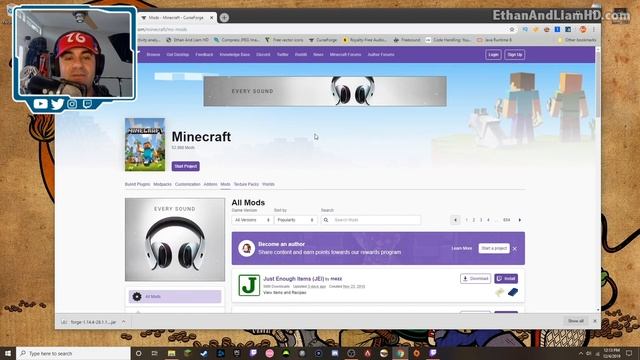Click the JEI green J mod icon
The width and height of the screenshot is (640, 360).
tap(249, 285)
